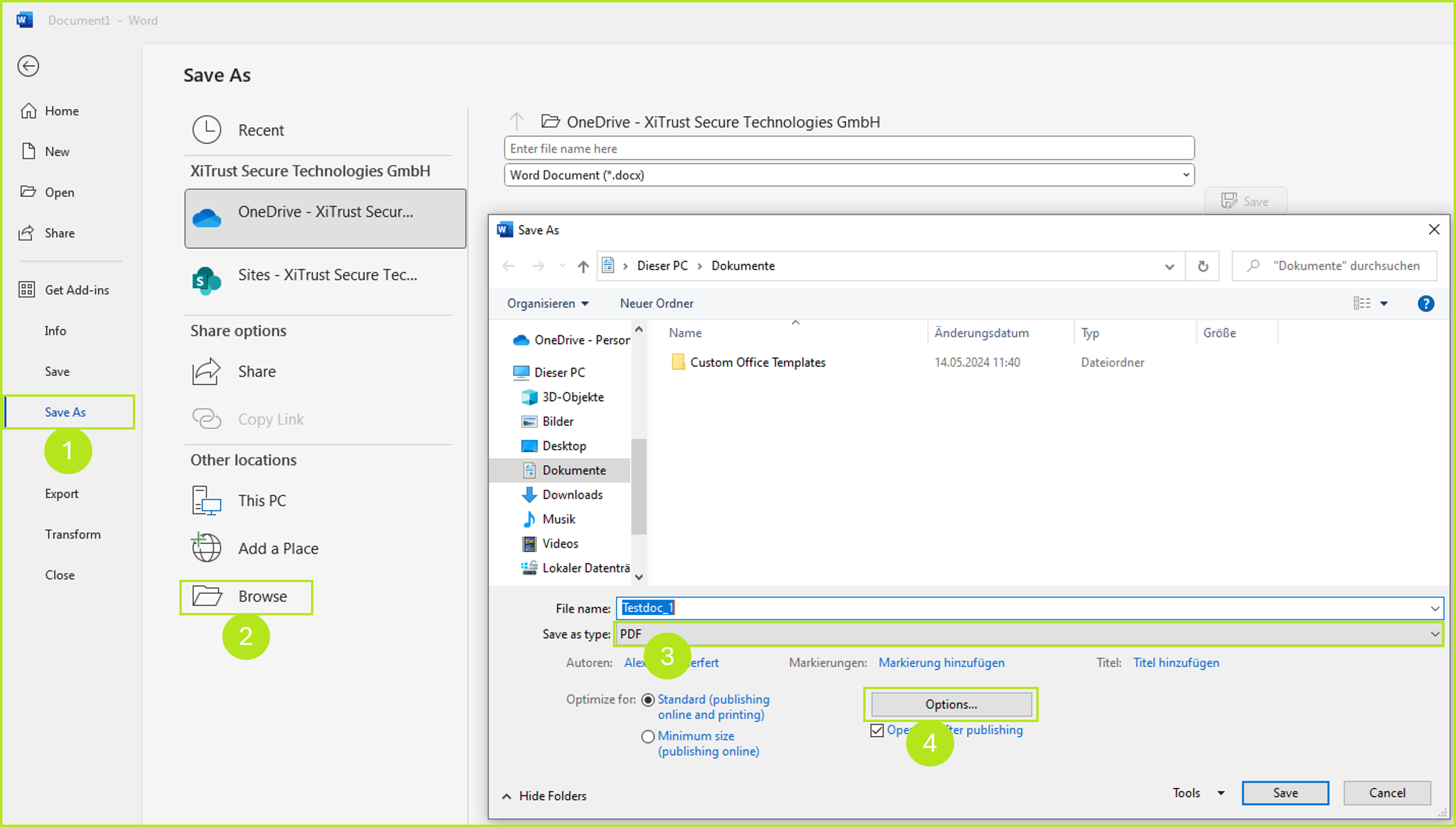1456x827 pixels.
Task: Open help with blue question mark
Action: click(x=1425, y=303)
